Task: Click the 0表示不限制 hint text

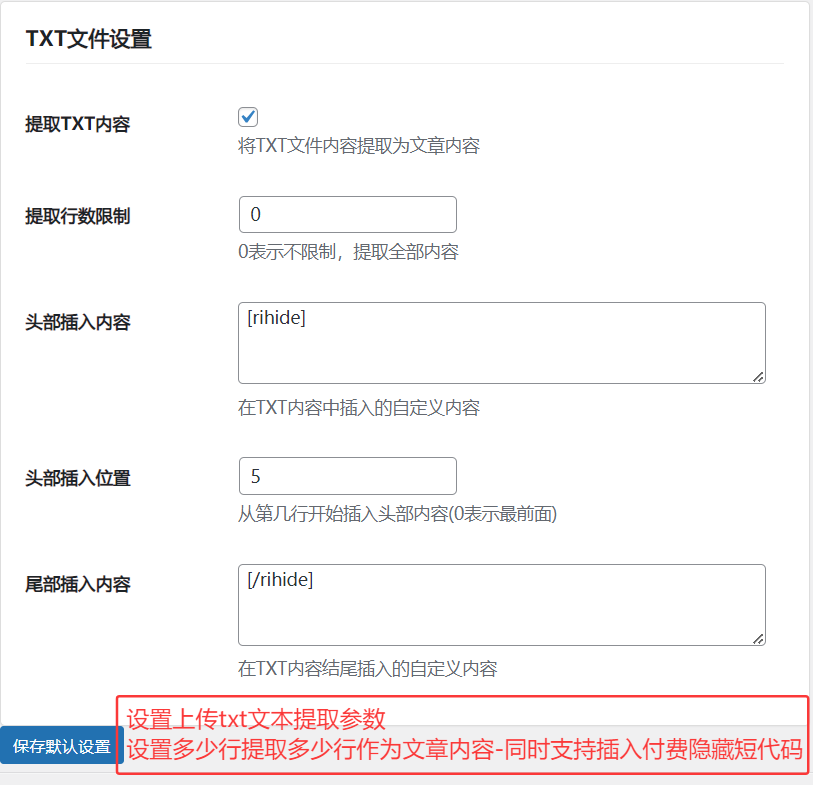Action: pos(347,252)
